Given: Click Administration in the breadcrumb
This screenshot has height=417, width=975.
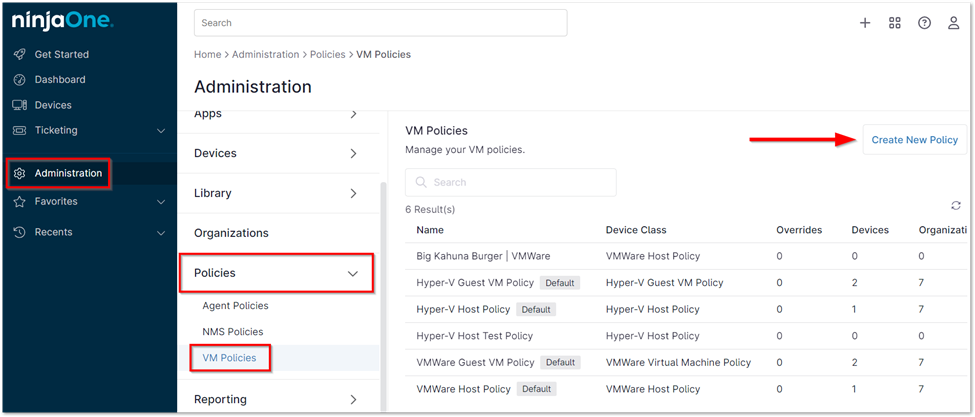Looking at the screenshot, I should coord(266,55).
